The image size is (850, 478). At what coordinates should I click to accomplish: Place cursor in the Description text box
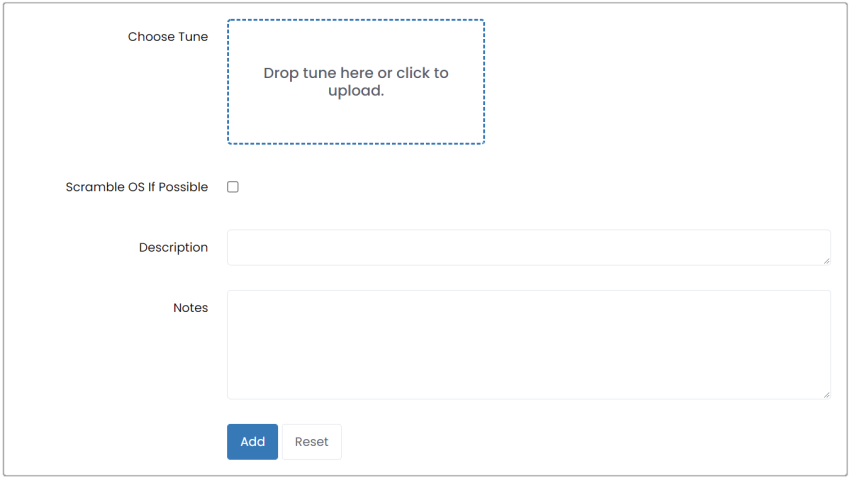tap(528, 248)
